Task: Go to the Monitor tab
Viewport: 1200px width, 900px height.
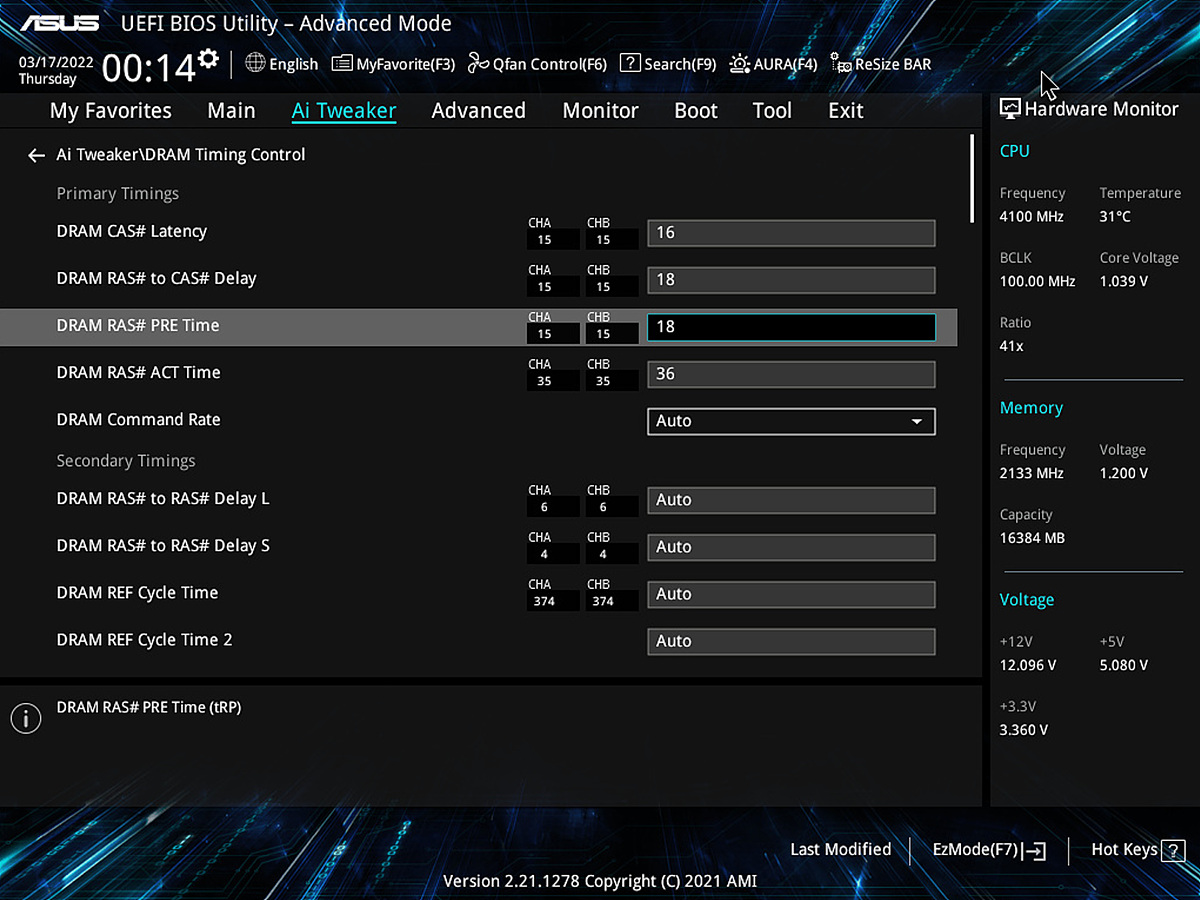Action: tap(600, 111)
